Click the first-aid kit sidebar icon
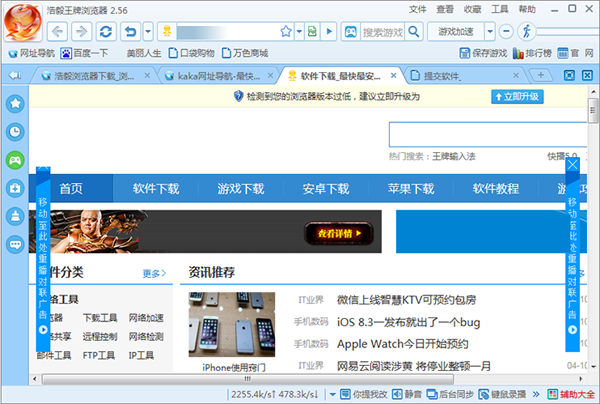The height and width of the screenshot is (404, 600). point(15,188)
